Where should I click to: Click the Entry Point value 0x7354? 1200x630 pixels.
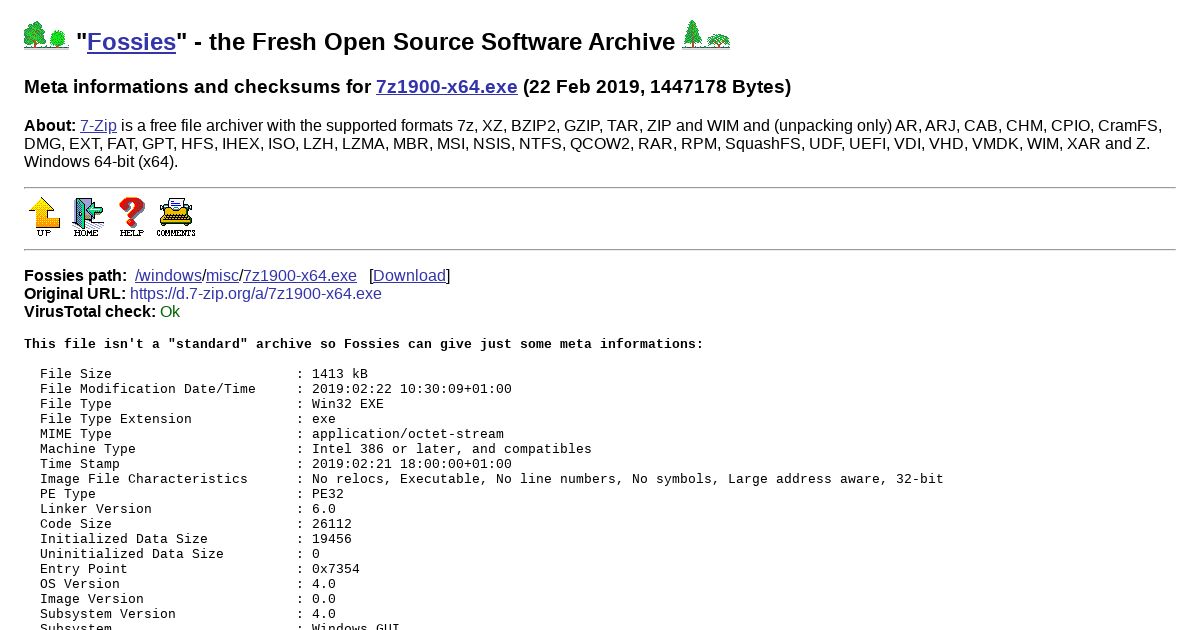(x=336, y=569)
